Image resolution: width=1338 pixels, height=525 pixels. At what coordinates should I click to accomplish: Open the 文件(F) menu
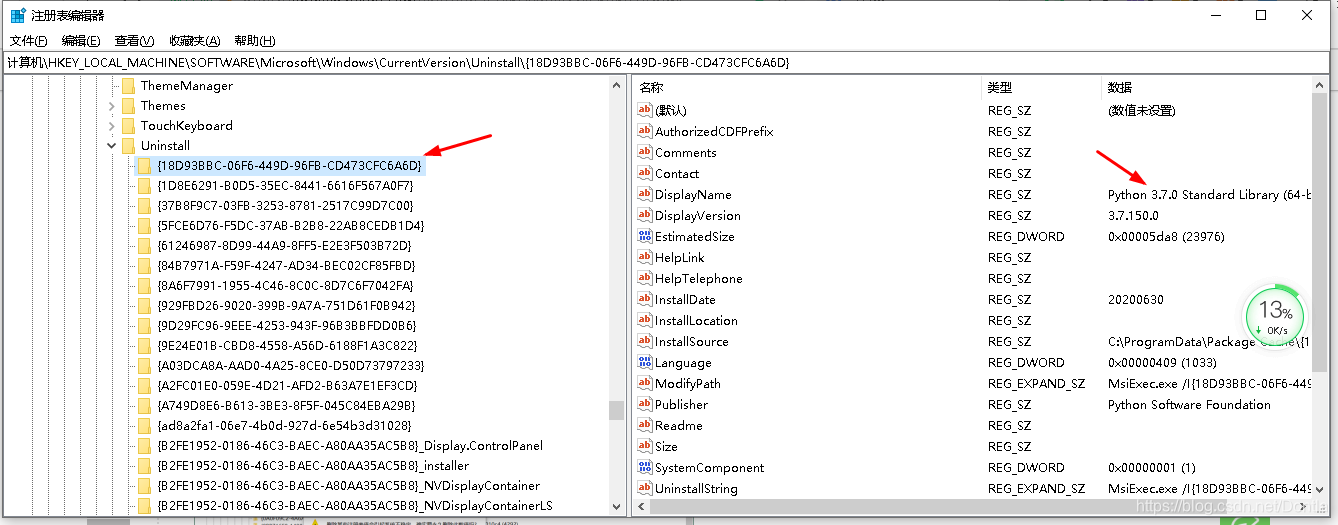pos(29,40)
